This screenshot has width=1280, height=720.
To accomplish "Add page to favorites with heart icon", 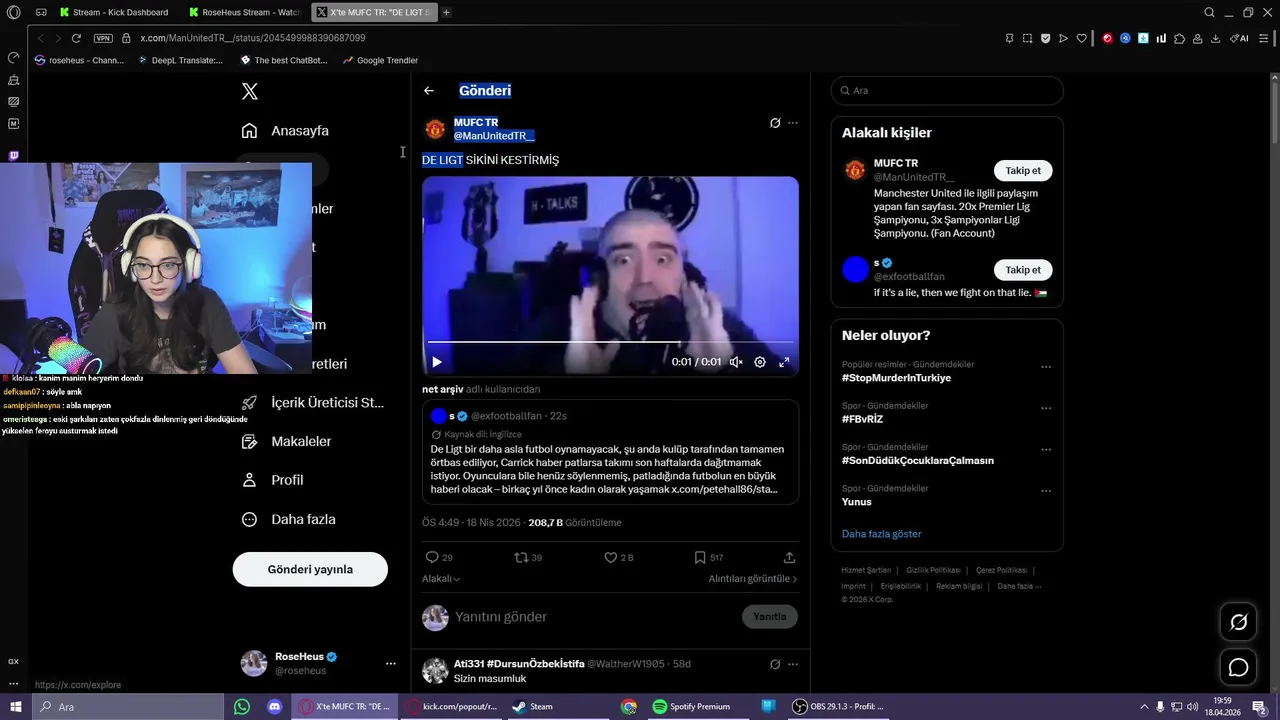I will [1081, 38].
